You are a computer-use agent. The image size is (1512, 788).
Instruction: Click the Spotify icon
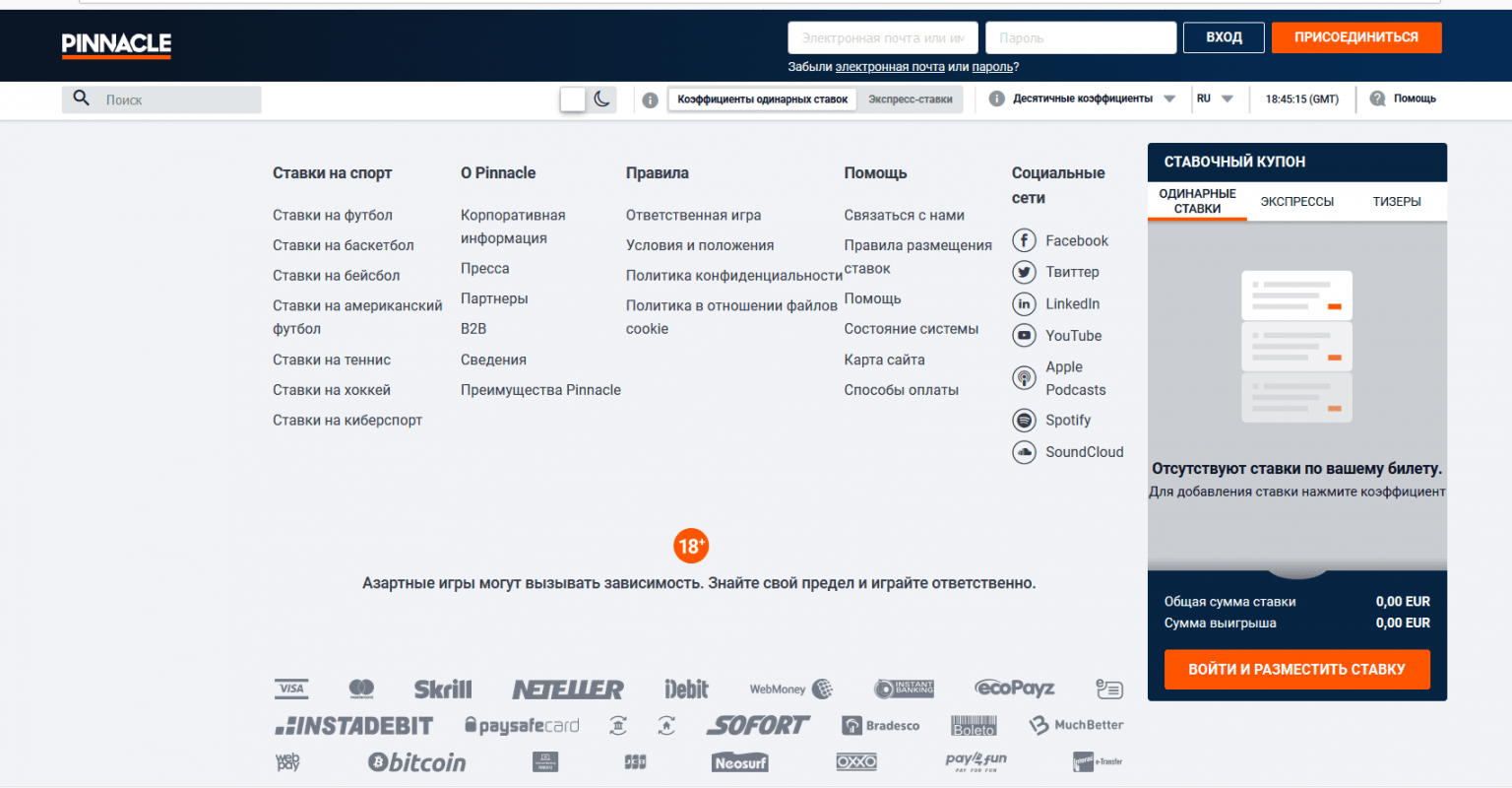pyautogui.click(x=1024, y=421)
